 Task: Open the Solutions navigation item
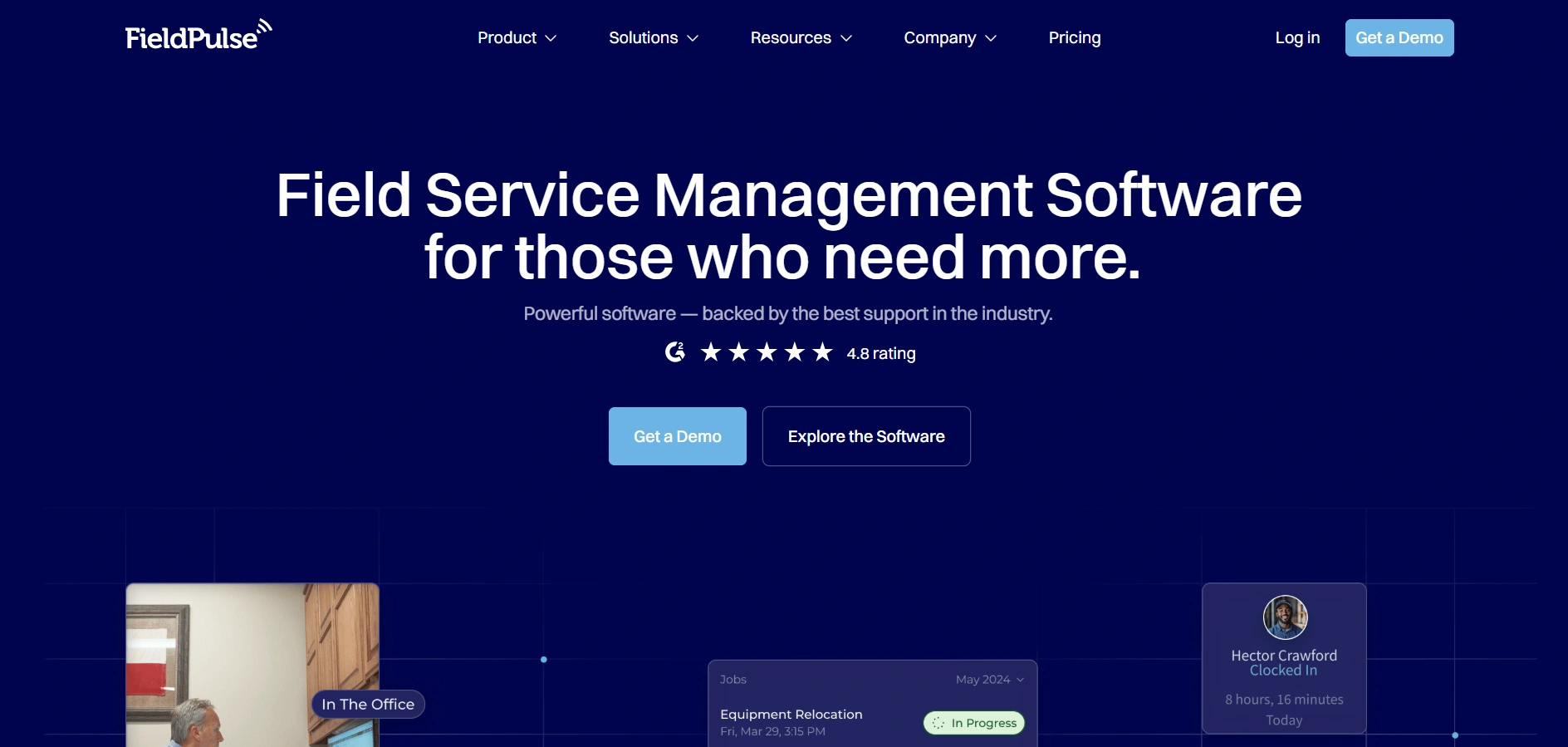point(654,37)
